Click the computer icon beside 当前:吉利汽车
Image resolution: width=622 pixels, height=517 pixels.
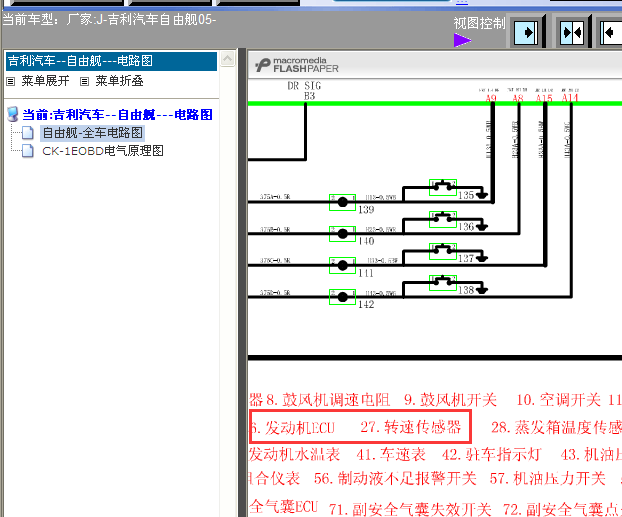[x=13, y=114]
